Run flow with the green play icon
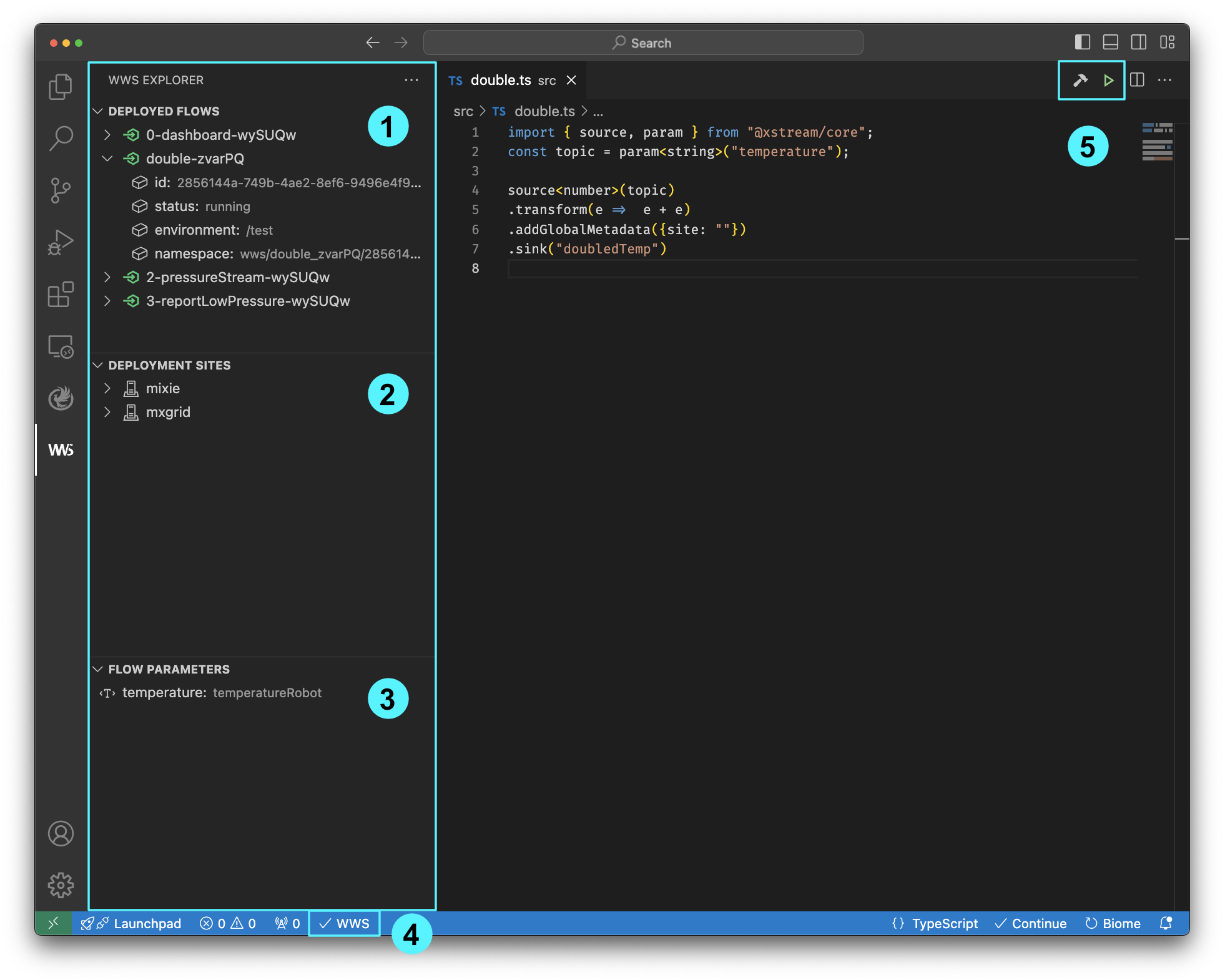 click(x=1108, y=81)
